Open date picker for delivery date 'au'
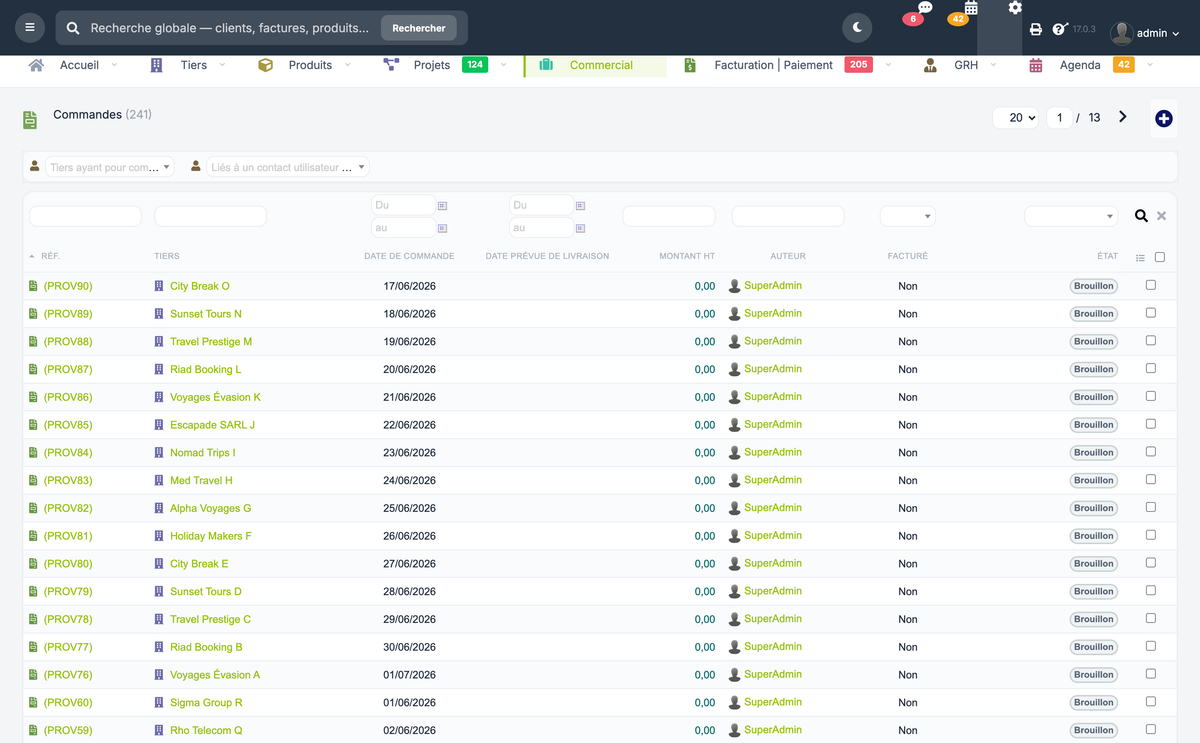 click(580, 228)
